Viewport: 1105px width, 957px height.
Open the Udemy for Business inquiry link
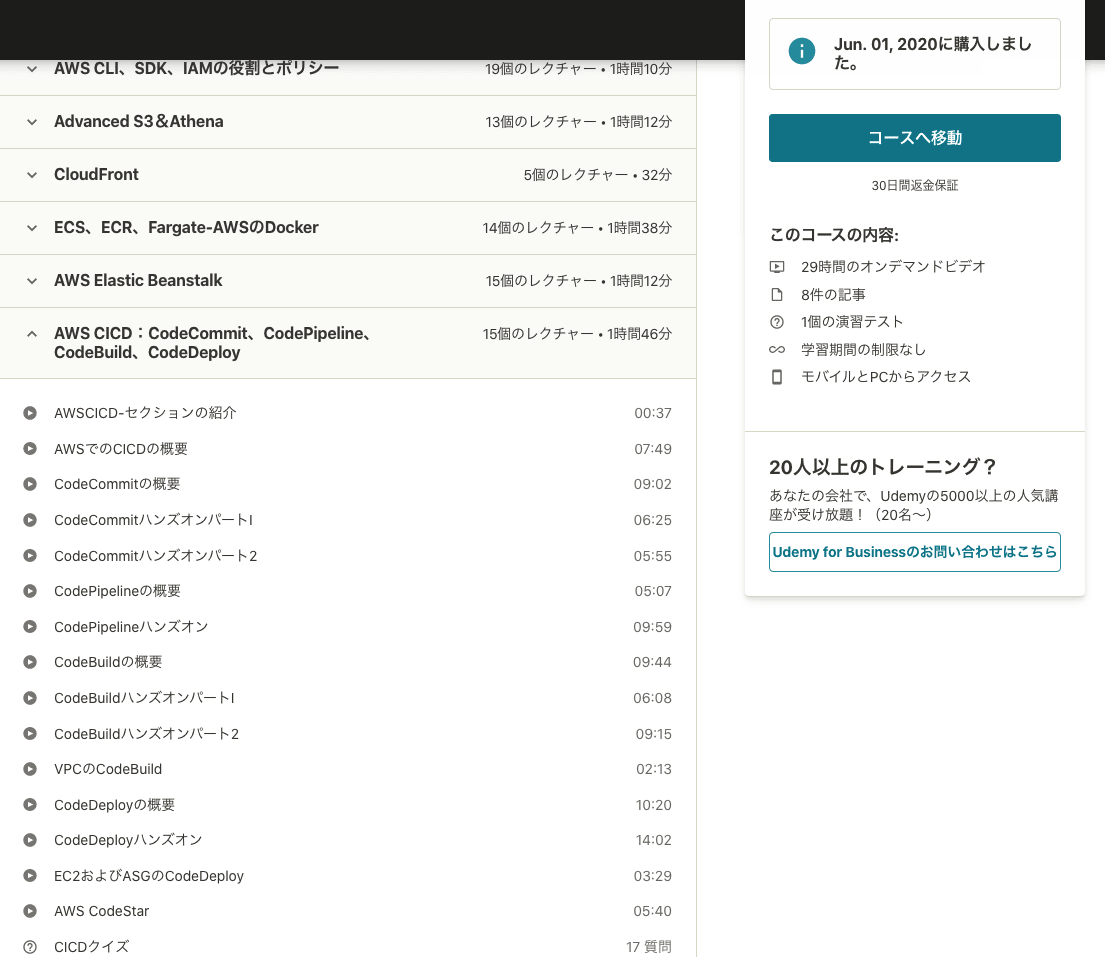click(x=914, y=551)
